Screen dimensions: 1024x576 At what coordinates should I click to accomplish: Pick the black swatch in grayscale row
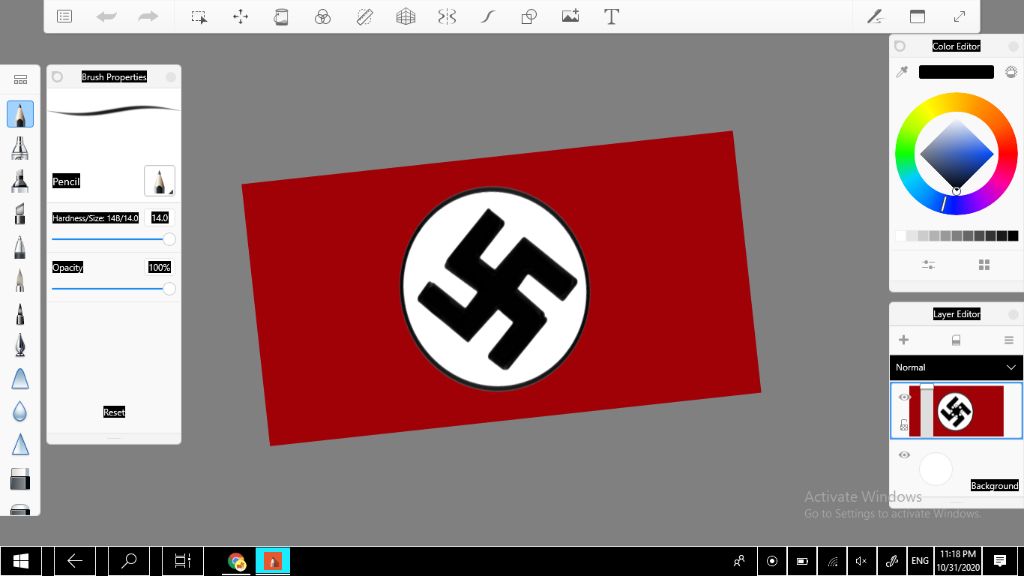pyautogui.click(x=1013, y=236)
